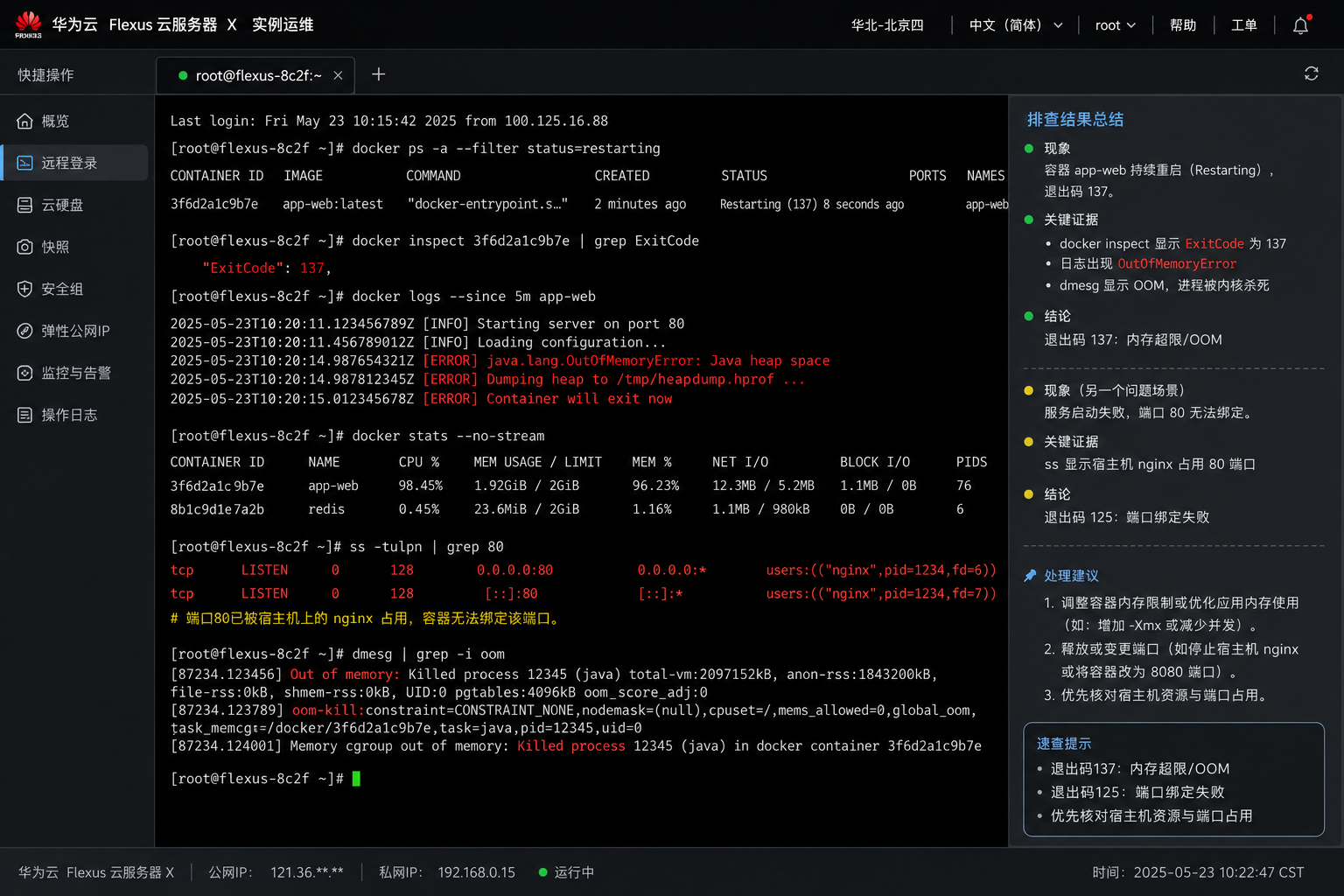Click the 概览 home icon
Image resolution: width=1344 pixels, height=896 pixels.
[25, 121]
